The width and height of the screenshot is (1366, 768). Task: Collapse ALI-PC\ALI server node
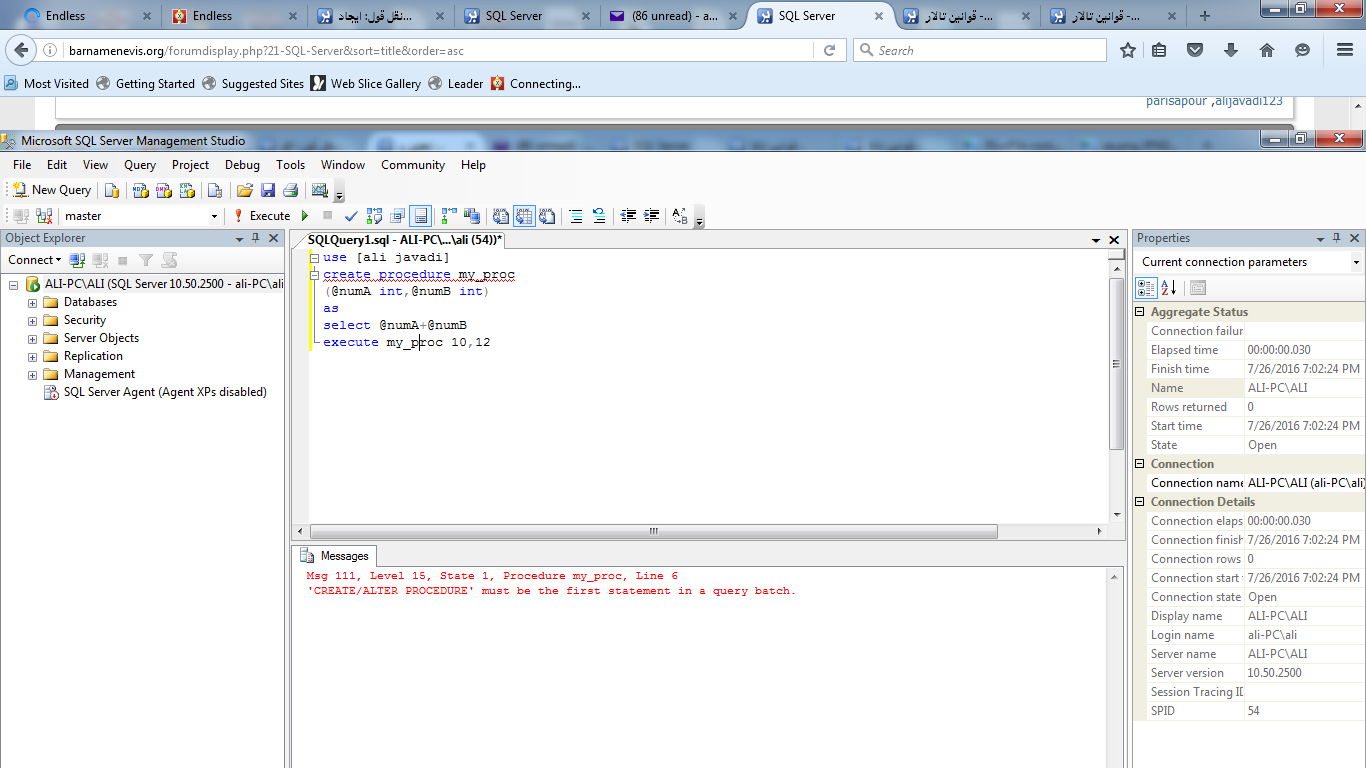point(14,284)
